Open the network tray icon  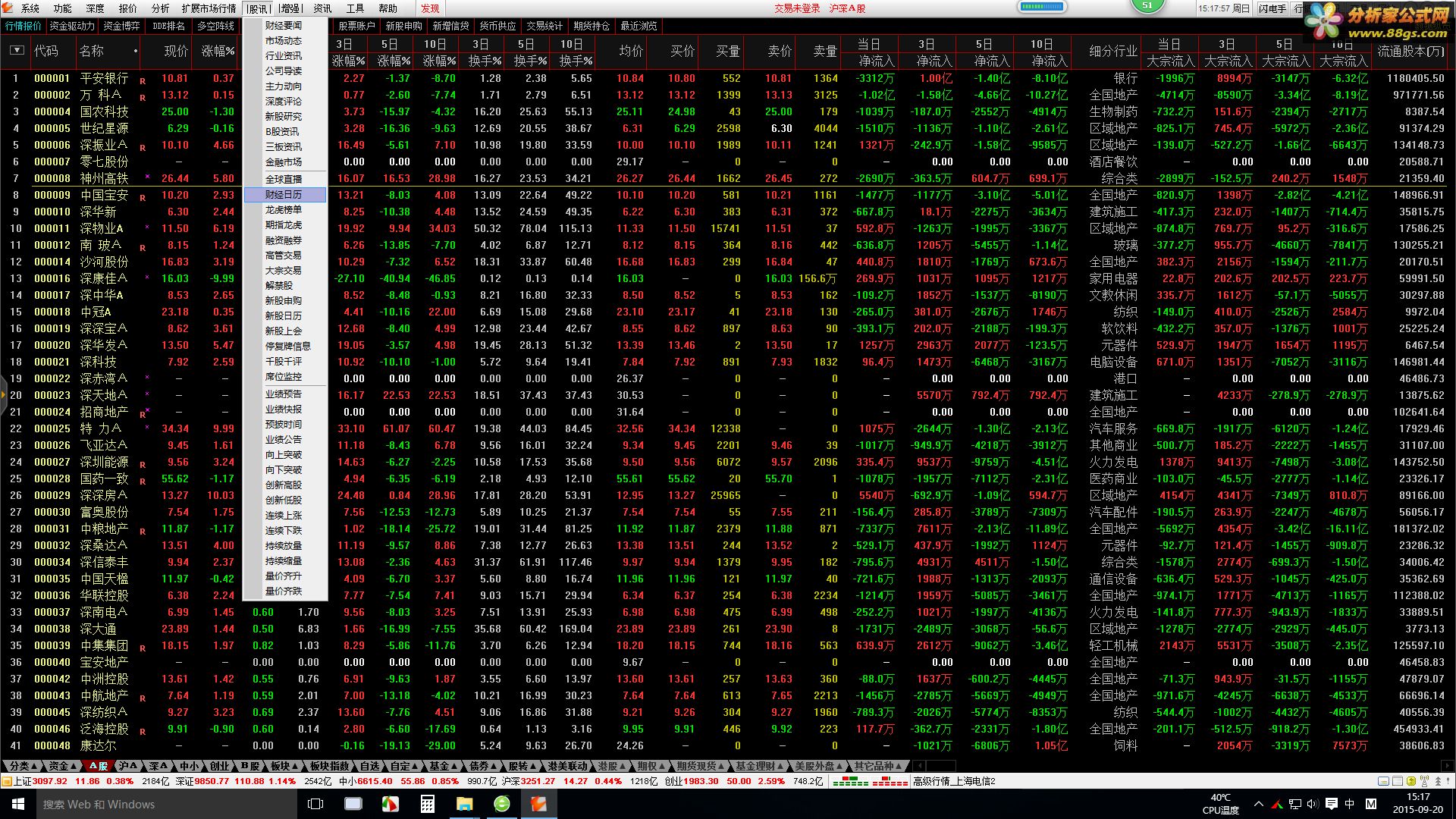click(x=1294, y=804)
